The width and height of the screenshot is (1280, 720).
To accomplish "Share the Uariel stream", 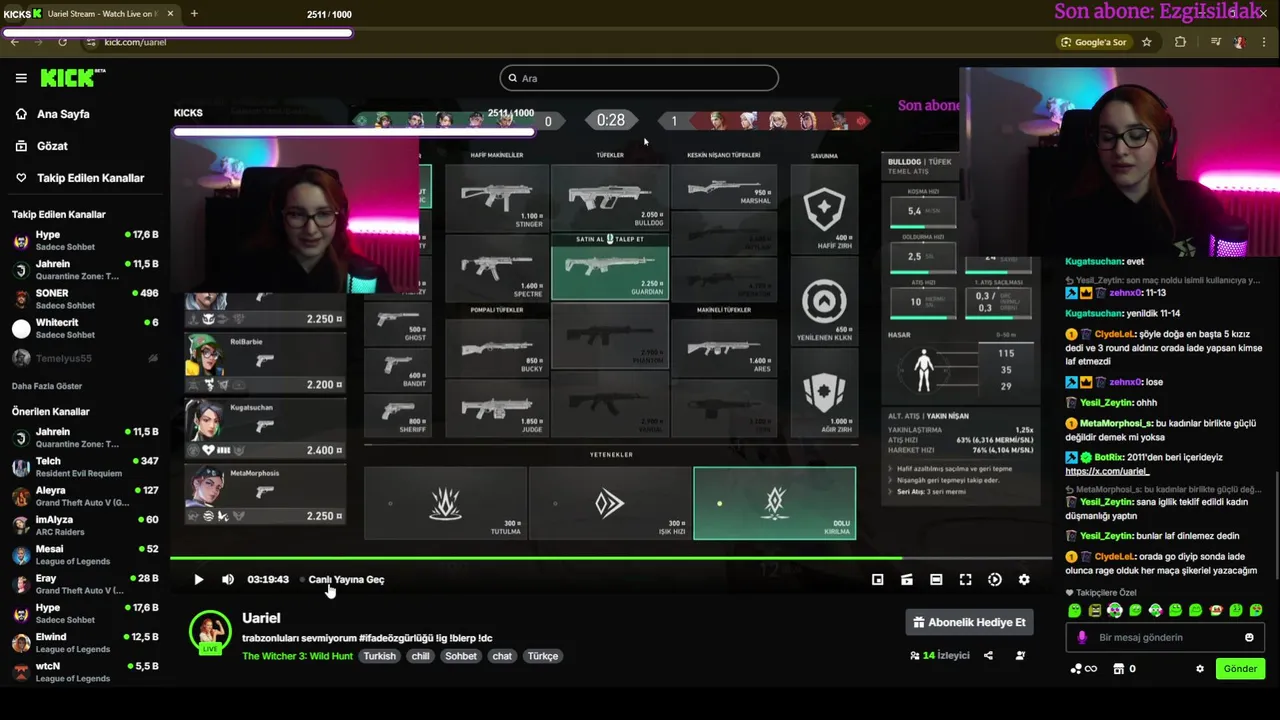I will [988, 656].
